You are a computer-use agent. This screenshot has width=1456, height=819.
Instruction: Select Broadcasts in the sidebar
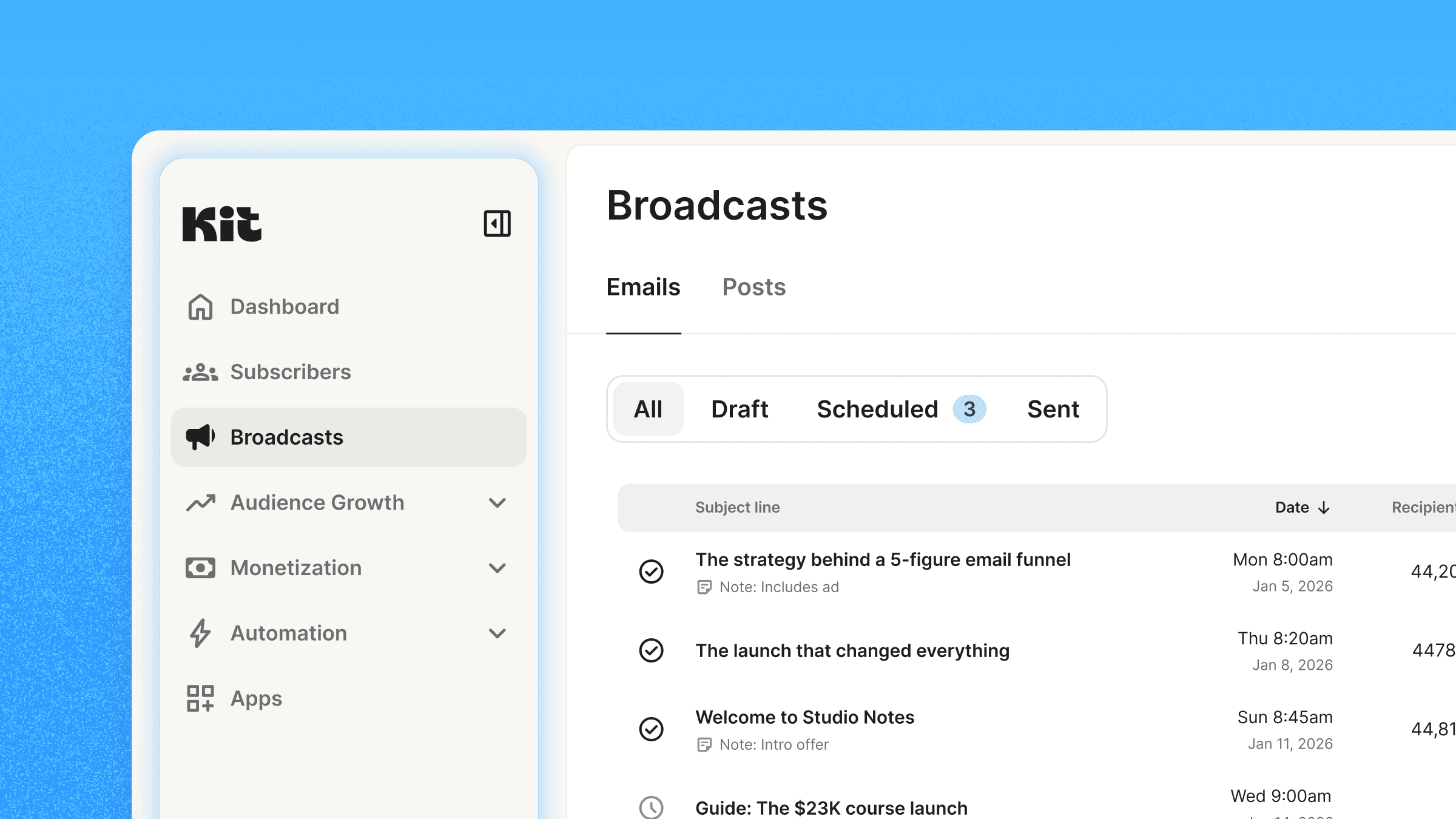pos(349,437)
